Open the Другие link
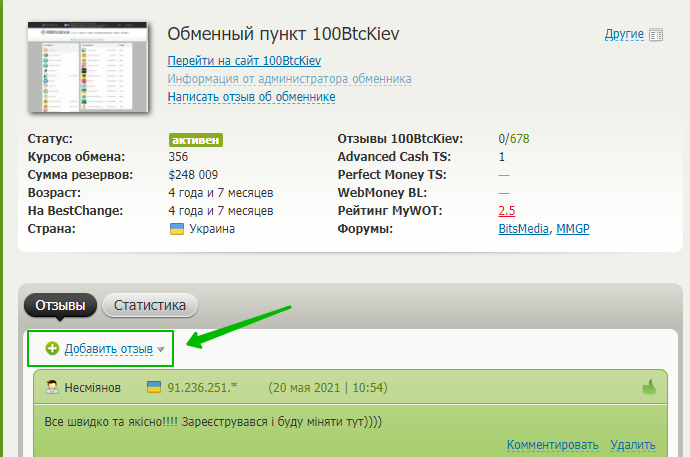Screen dimensions: 690x457 click(624, 34)
